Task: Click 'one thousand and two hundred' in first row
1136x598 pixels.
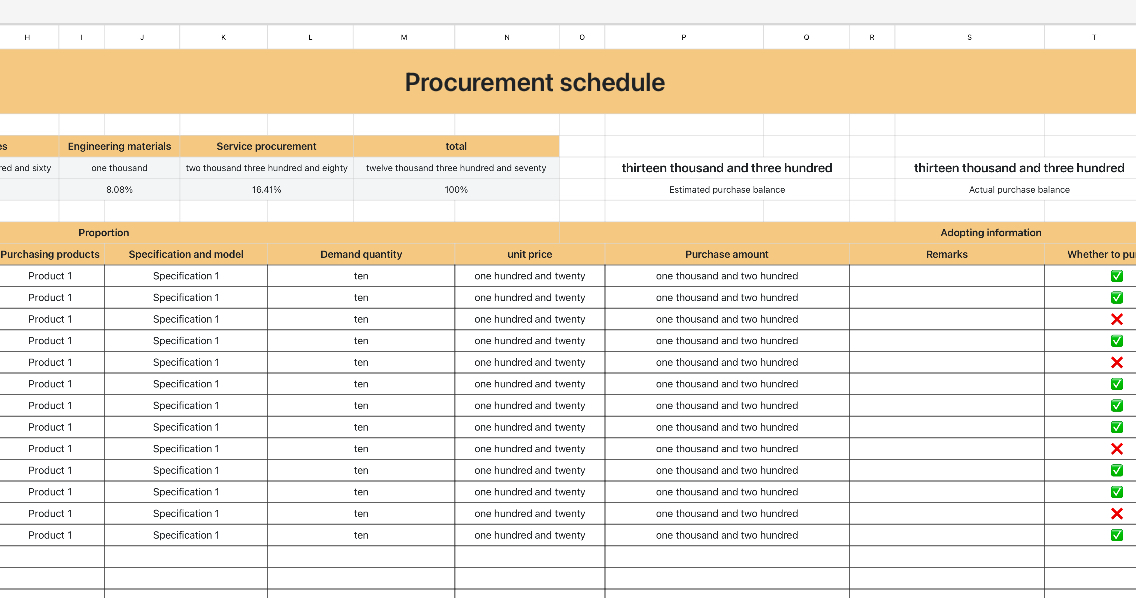Action: pyautogui.click(x=727, y=276)
